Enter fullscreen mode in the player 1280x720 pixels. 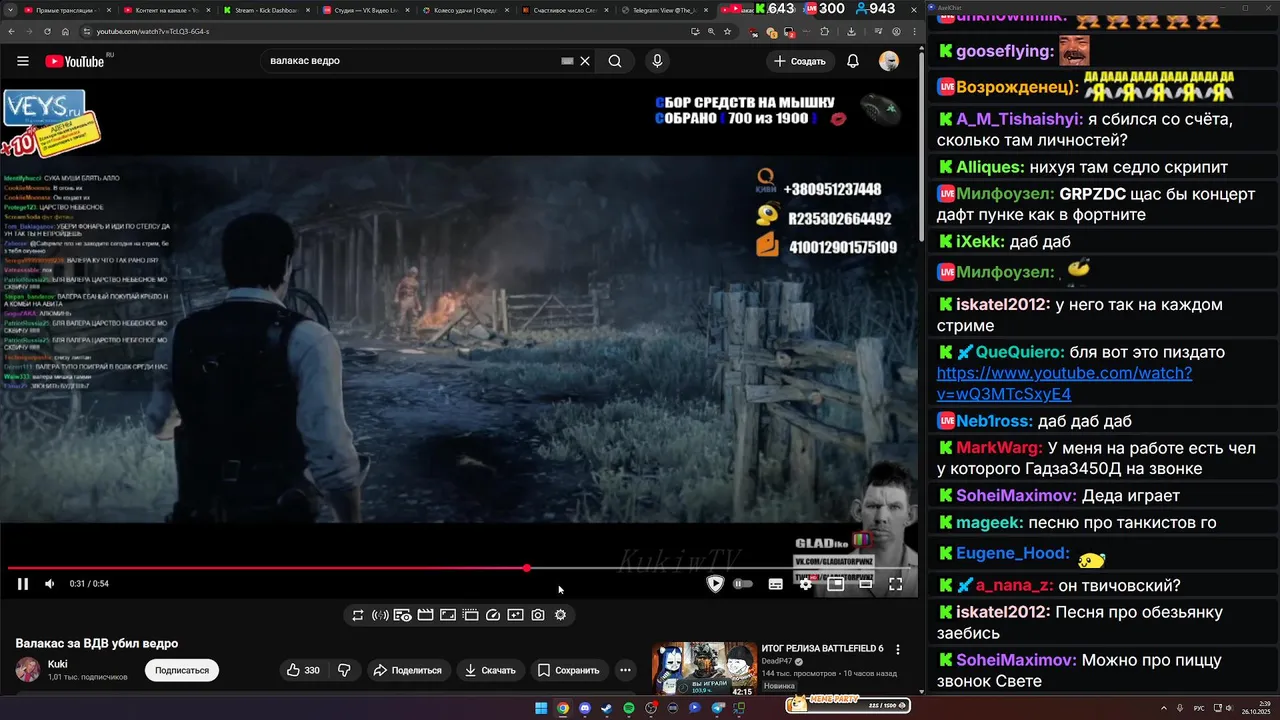(896, 584)
